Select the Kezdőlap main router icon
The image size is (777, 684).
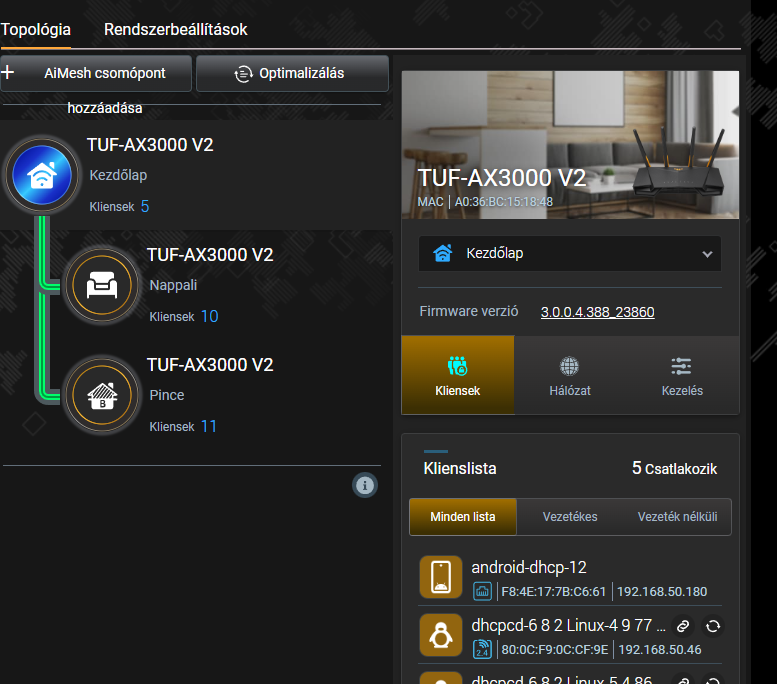[42, 175]
